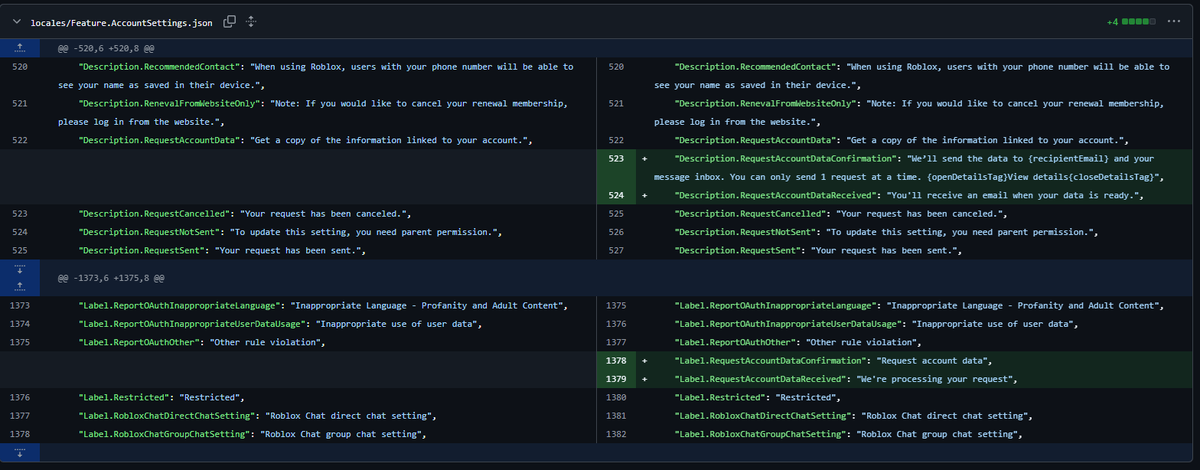
Task: Expand down arrow above the -1373,6 hunk
Action: pyautogui.click(x=21, y=268)
